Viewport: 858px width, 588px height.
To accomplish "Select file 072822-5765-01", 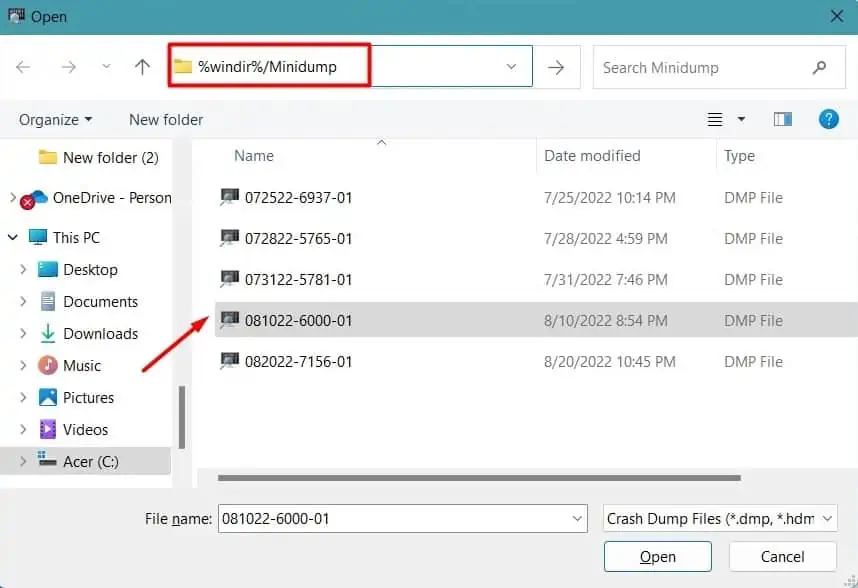I will [x=298, y=238].
